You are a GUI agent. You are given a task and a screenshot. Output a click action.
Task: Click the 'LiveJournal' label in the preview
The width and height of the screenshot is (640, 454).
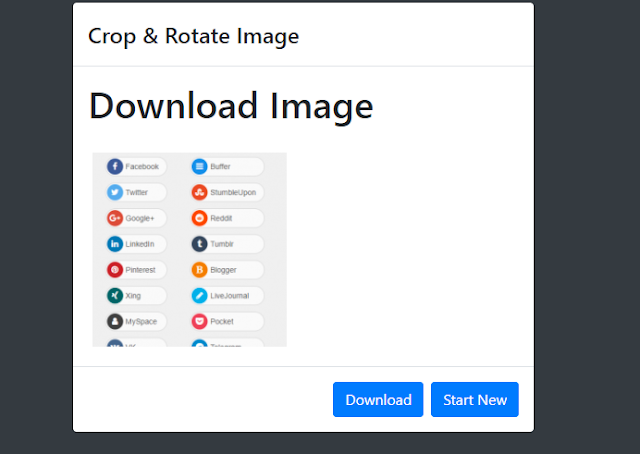point(229,296)
